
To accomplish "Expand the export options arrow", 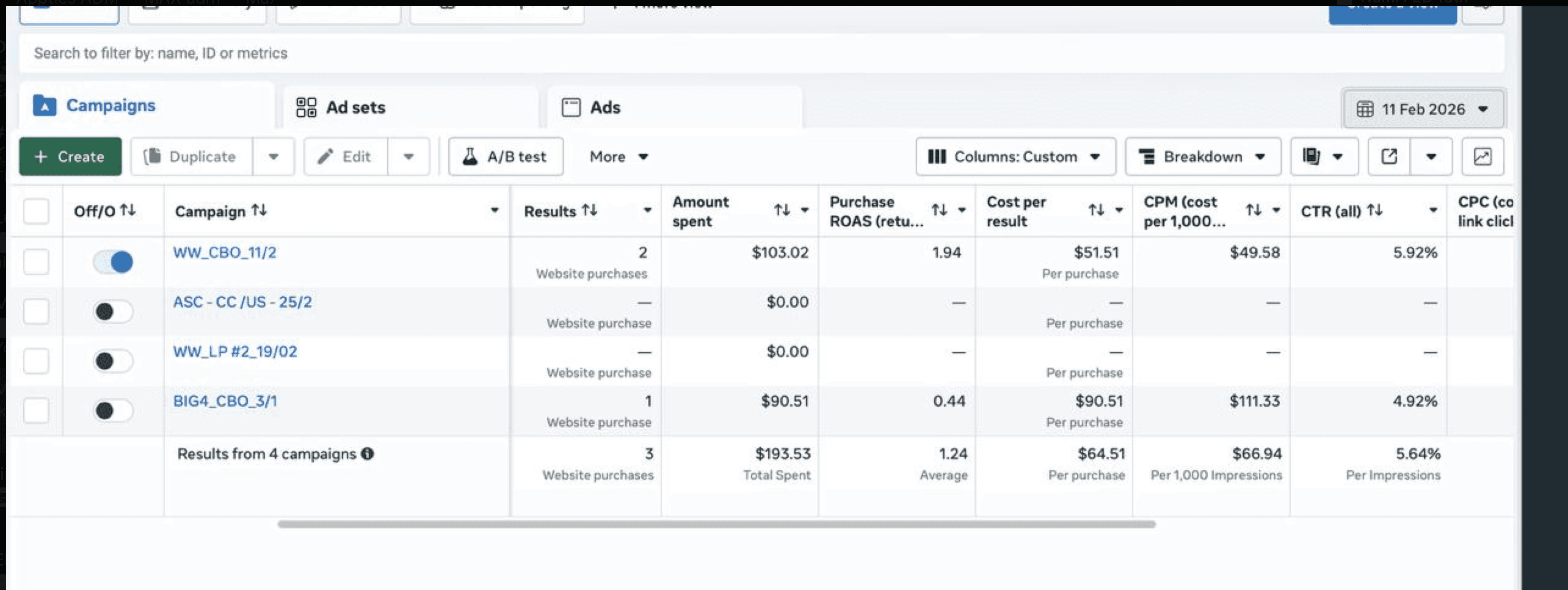I will tap(1431, 156).
